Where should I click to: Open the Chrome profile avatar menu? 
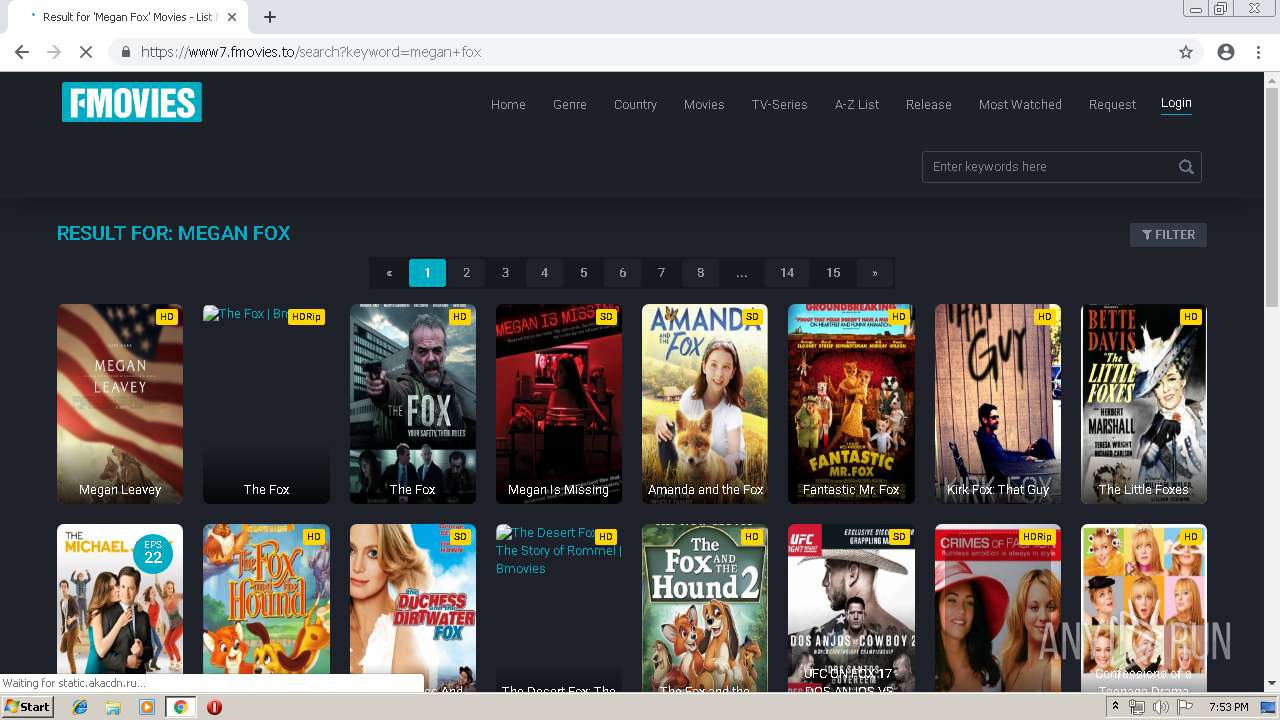pos(1226,52)
